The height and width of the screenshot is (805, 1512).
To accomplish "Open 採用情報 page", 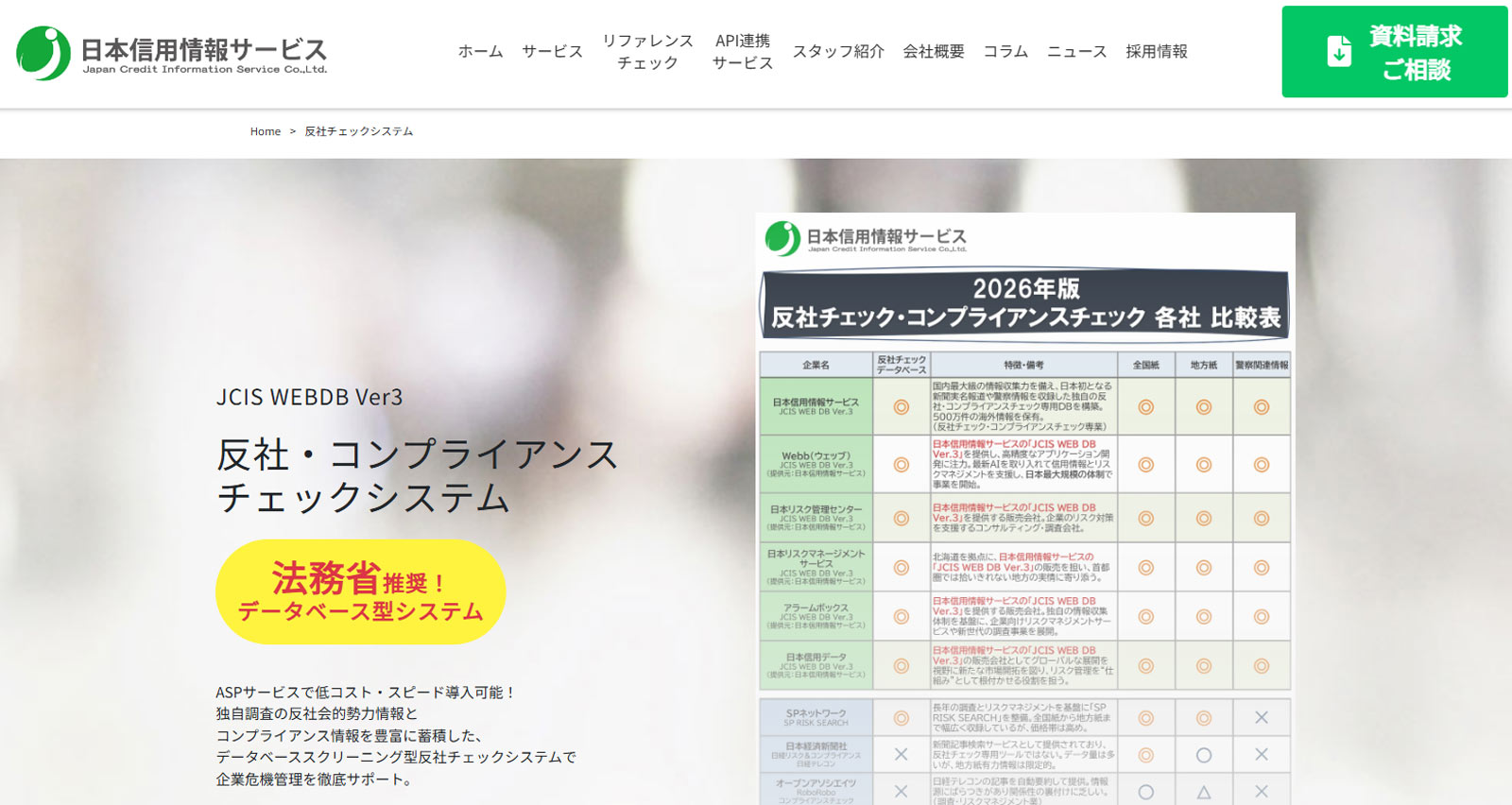I will tap(1156, 51).
